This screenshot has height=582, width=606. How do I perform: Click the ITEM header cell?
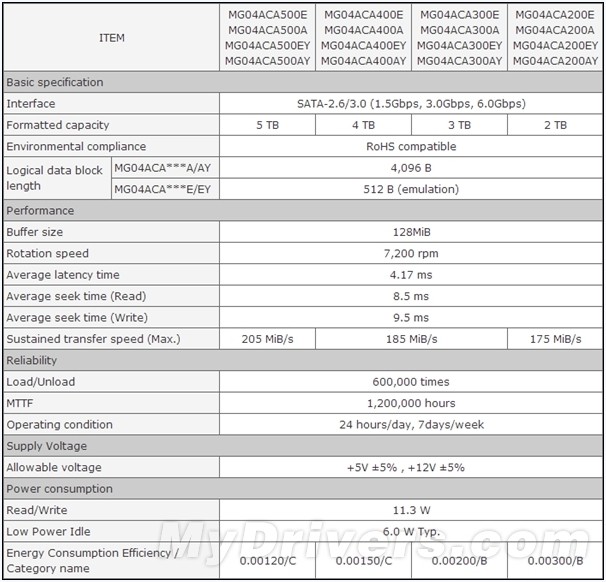click(111, 37)
